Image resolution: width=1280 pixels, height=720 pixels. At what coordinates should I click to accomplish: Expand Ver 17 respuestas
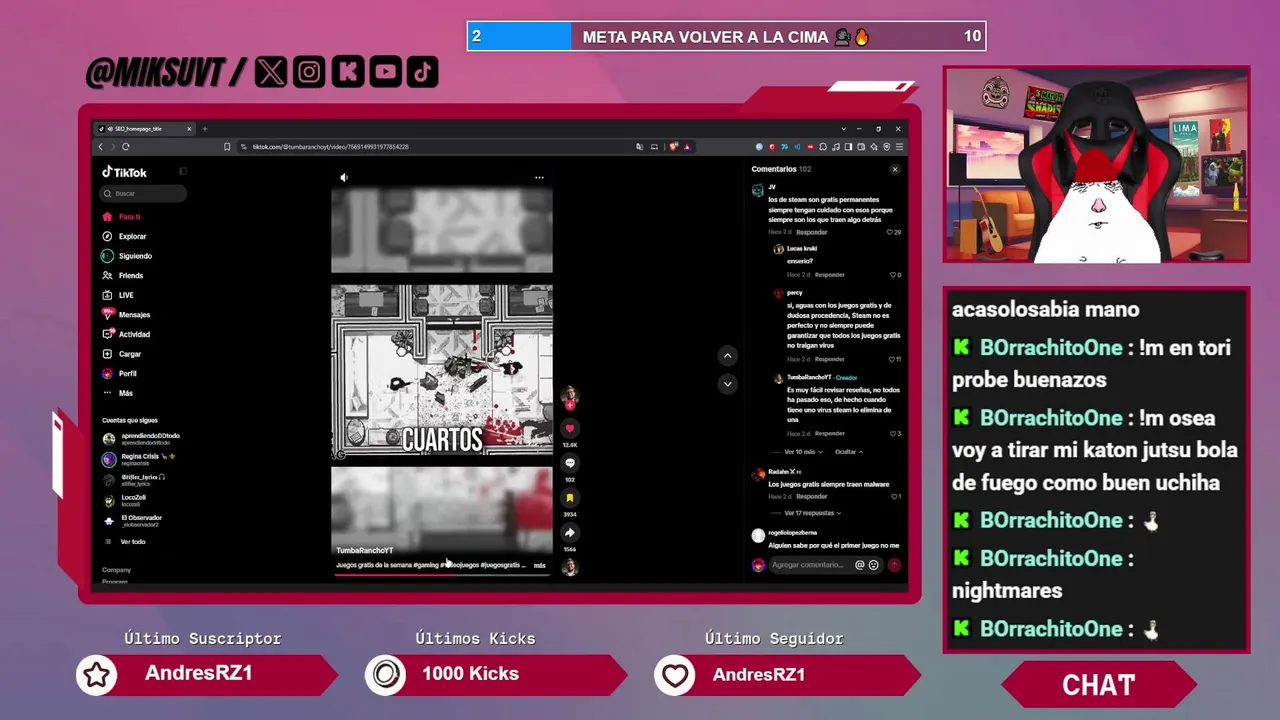(812, 513)
